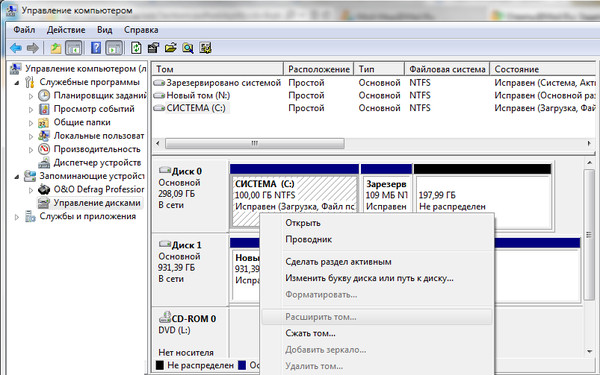The width and height of the screenshot is (600, 375).
Task: Open the Действие menu
Action: point(66,30)
